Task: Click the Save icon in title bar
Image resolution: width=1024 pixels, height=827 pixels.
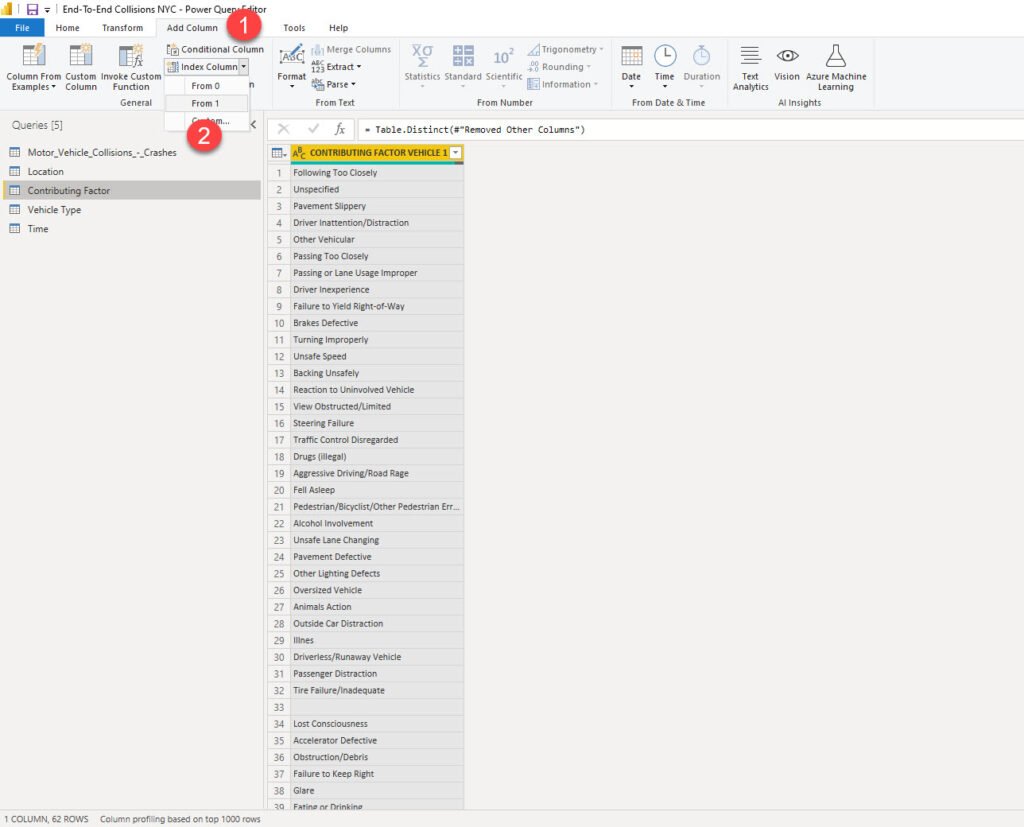Action: tap(32, 9)
